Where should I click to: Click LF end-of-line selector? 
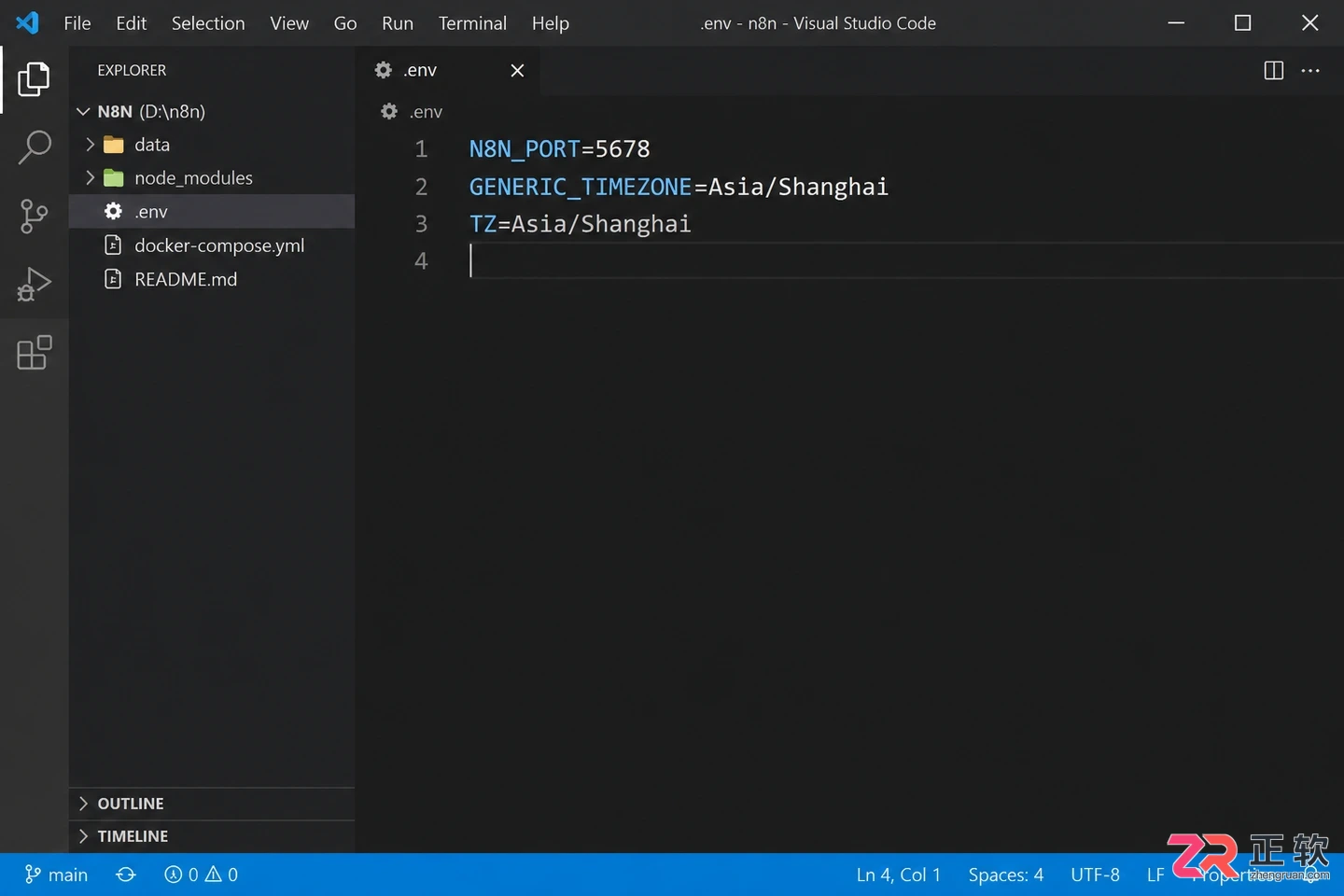coord(1155,875)
